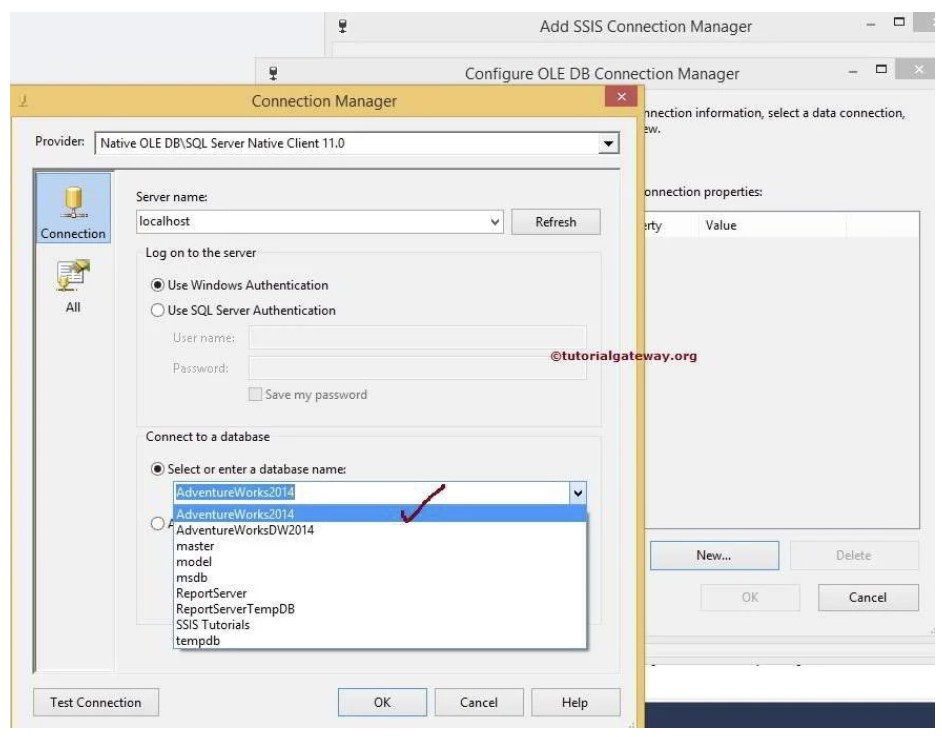Click the Add SSIS Connection Manager window icon

(x=342, y=26)
